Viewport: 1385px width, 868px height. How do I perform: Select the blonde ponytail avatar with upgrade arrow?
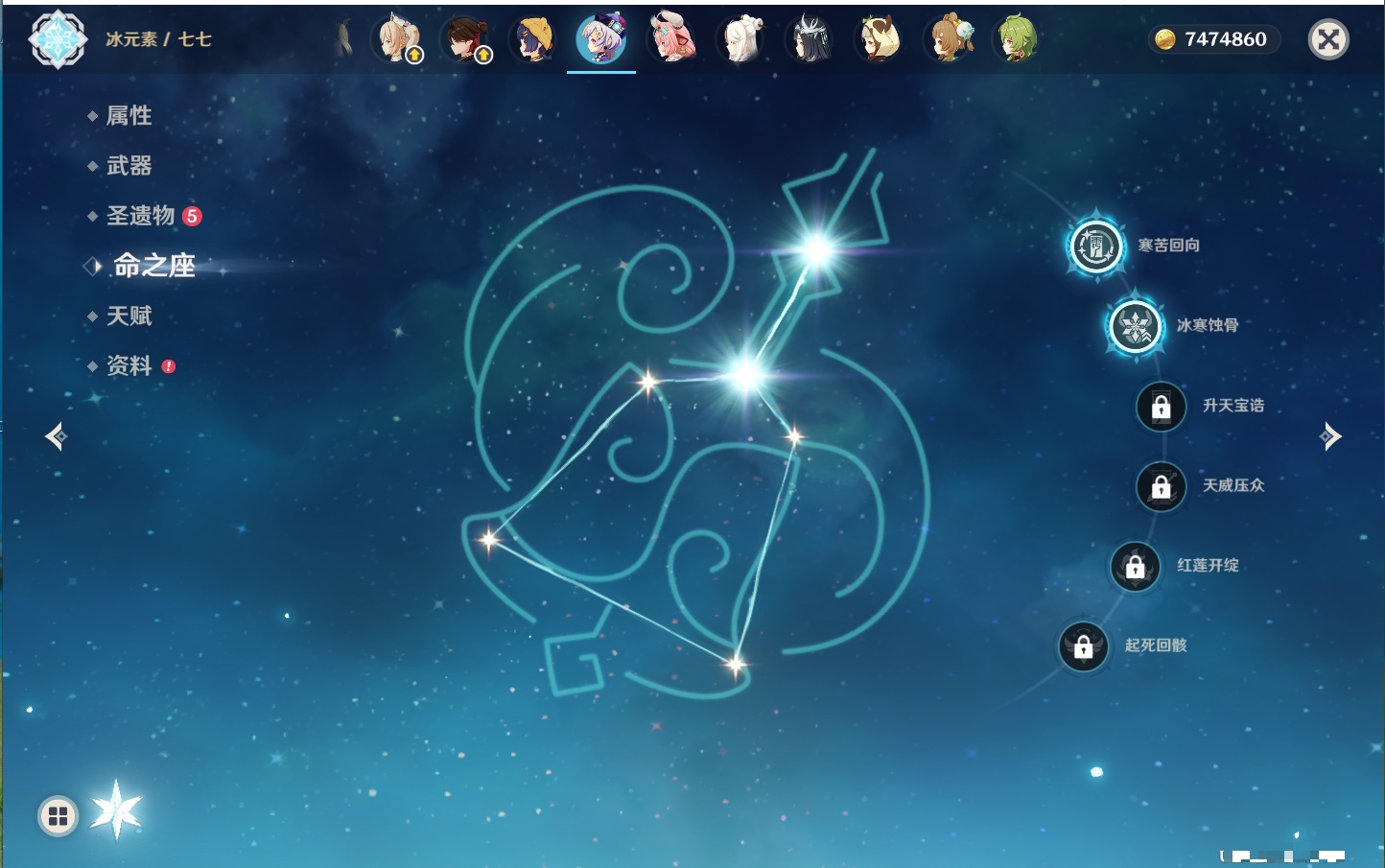pos(398,39)
